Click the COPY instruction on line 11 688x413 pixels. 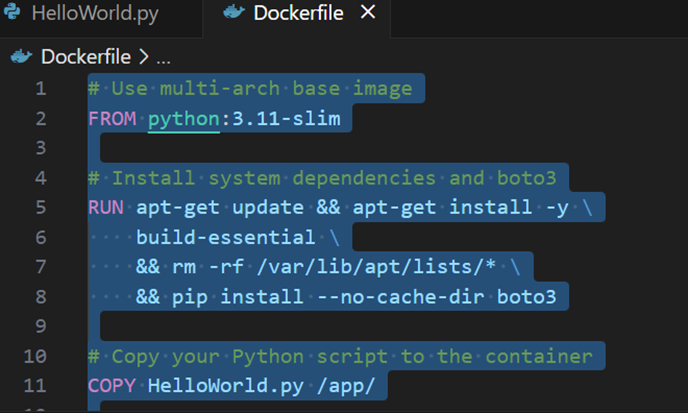112,386
